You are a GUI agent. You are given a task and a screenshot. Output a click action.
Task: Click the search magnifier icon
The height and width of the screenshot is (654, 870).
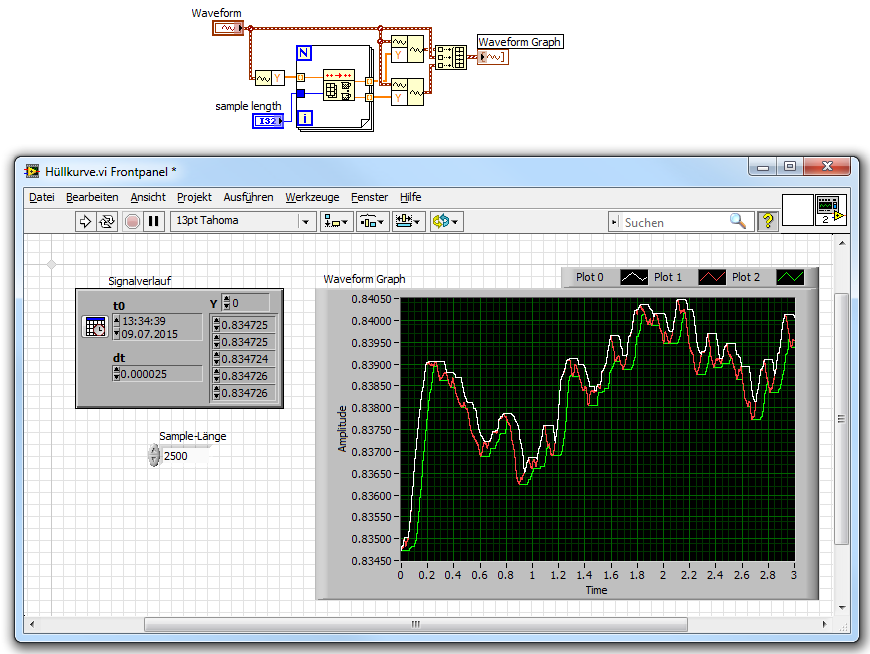tap(738, 221)
